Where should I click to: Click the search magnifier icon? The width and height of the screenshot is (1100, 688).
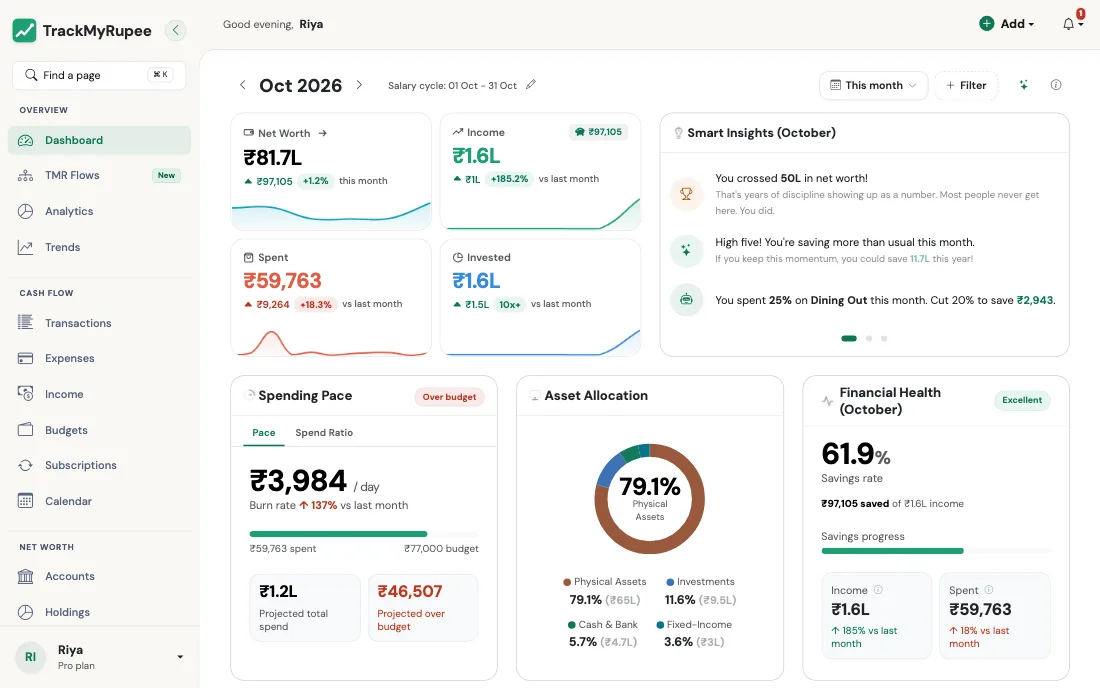(x=31, y=75)
